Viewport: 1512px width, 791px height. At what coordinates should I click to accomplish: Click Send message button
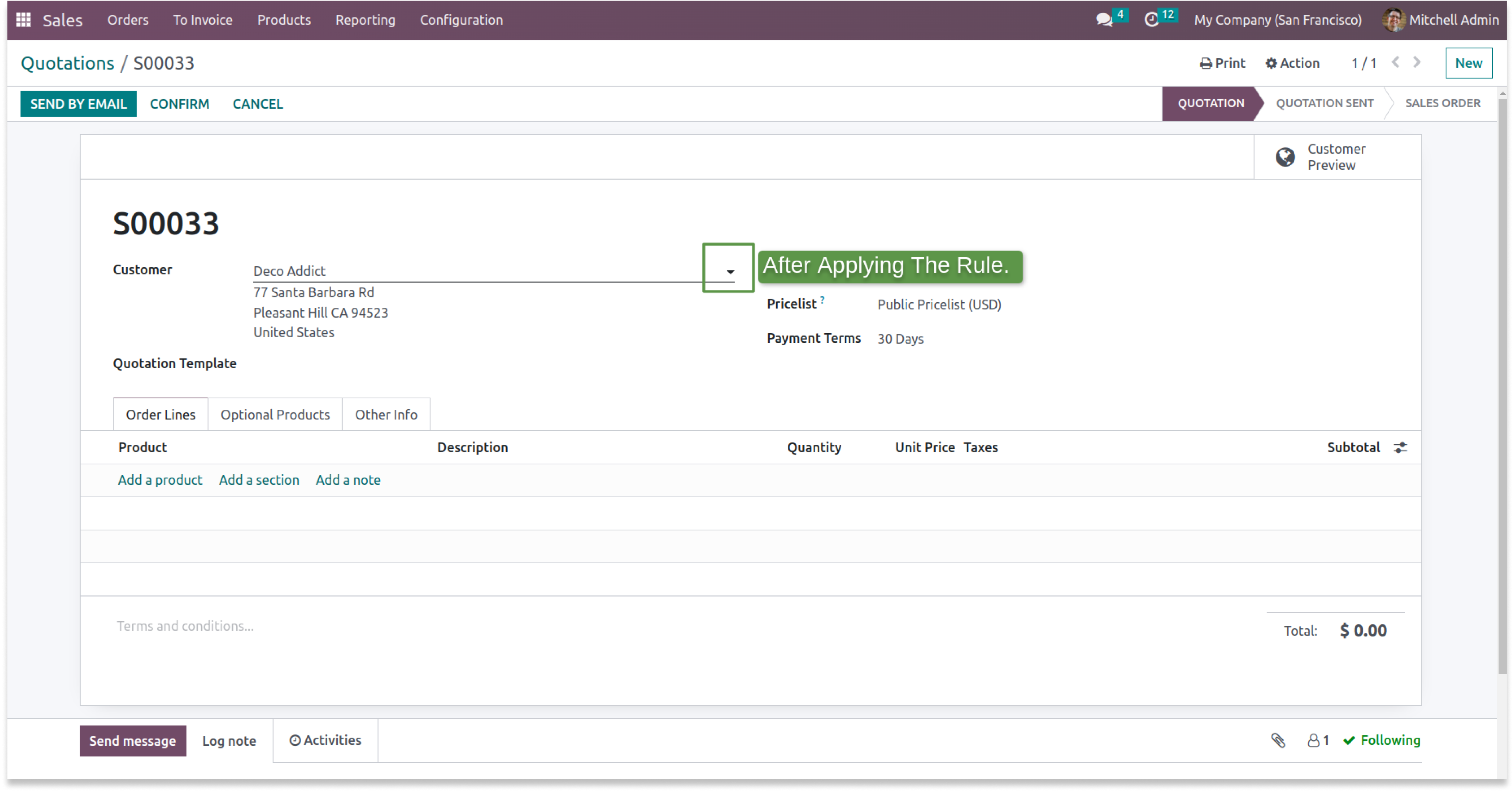tap(133, 741)
